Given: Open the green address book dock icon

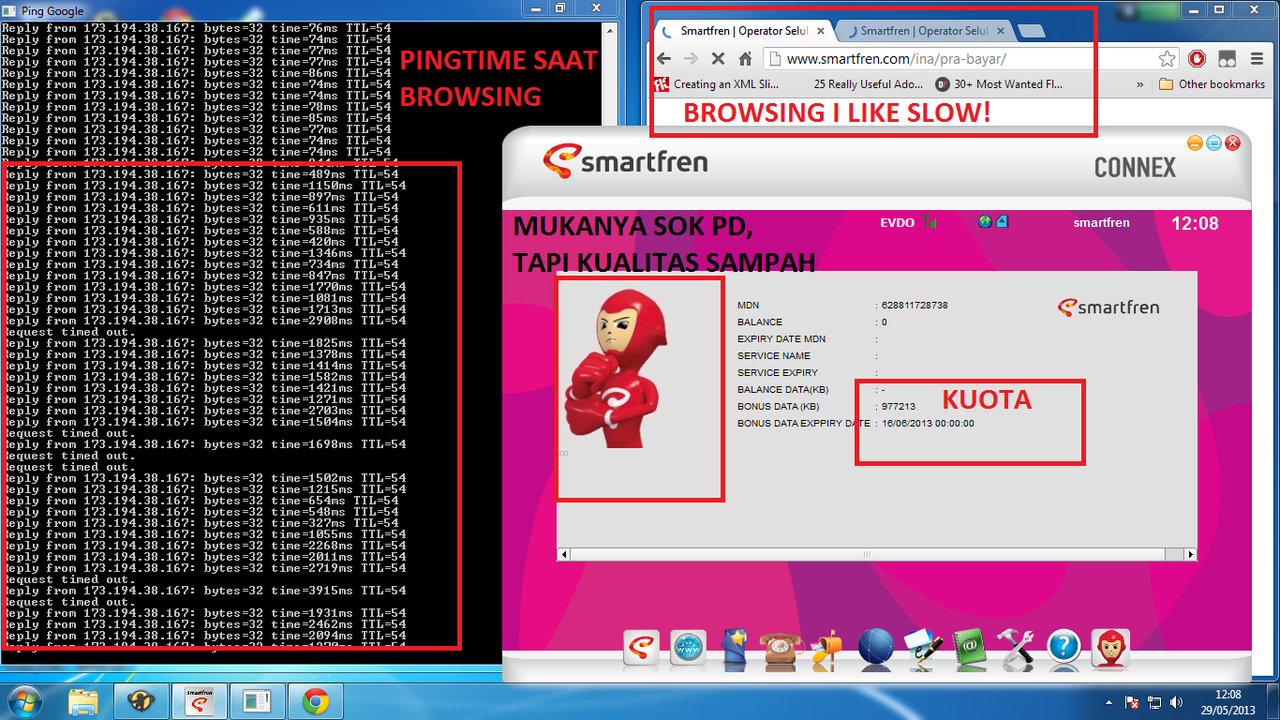Looking at the screenshot, I should pyautogui.click(x=970, y=648).
